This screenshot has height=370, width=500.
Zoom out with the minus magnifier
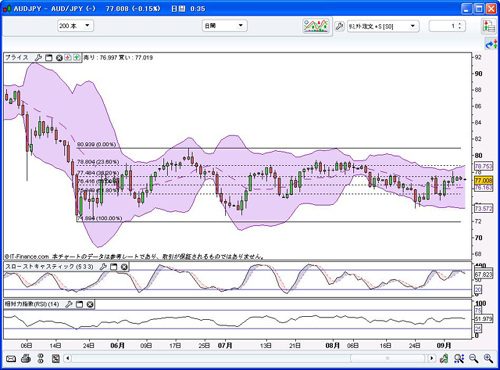(x=474, y=359)
